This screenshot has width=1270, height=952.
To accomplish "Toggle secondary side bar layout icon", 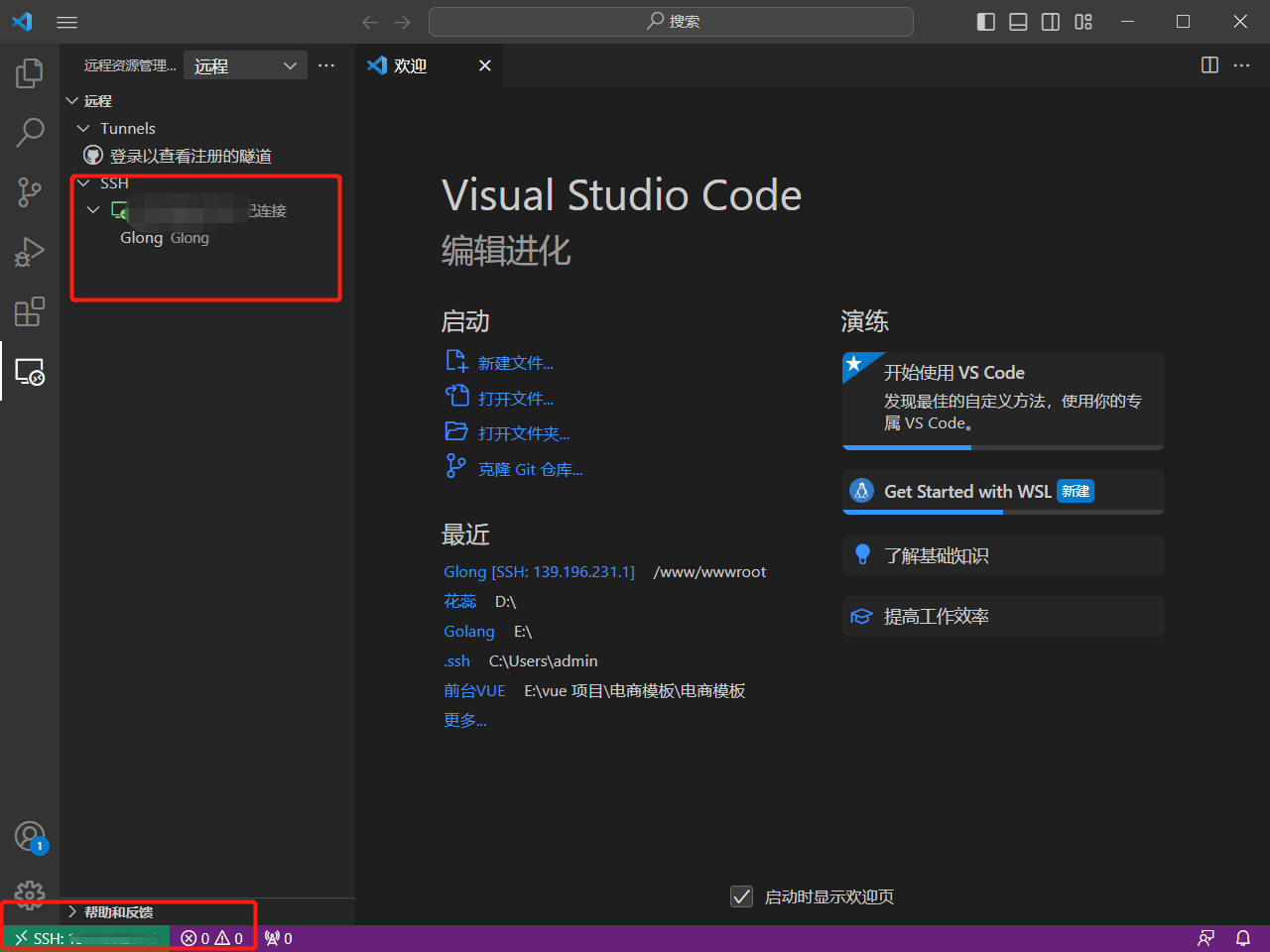I will pyautogui.click(x=1051, y=22).
